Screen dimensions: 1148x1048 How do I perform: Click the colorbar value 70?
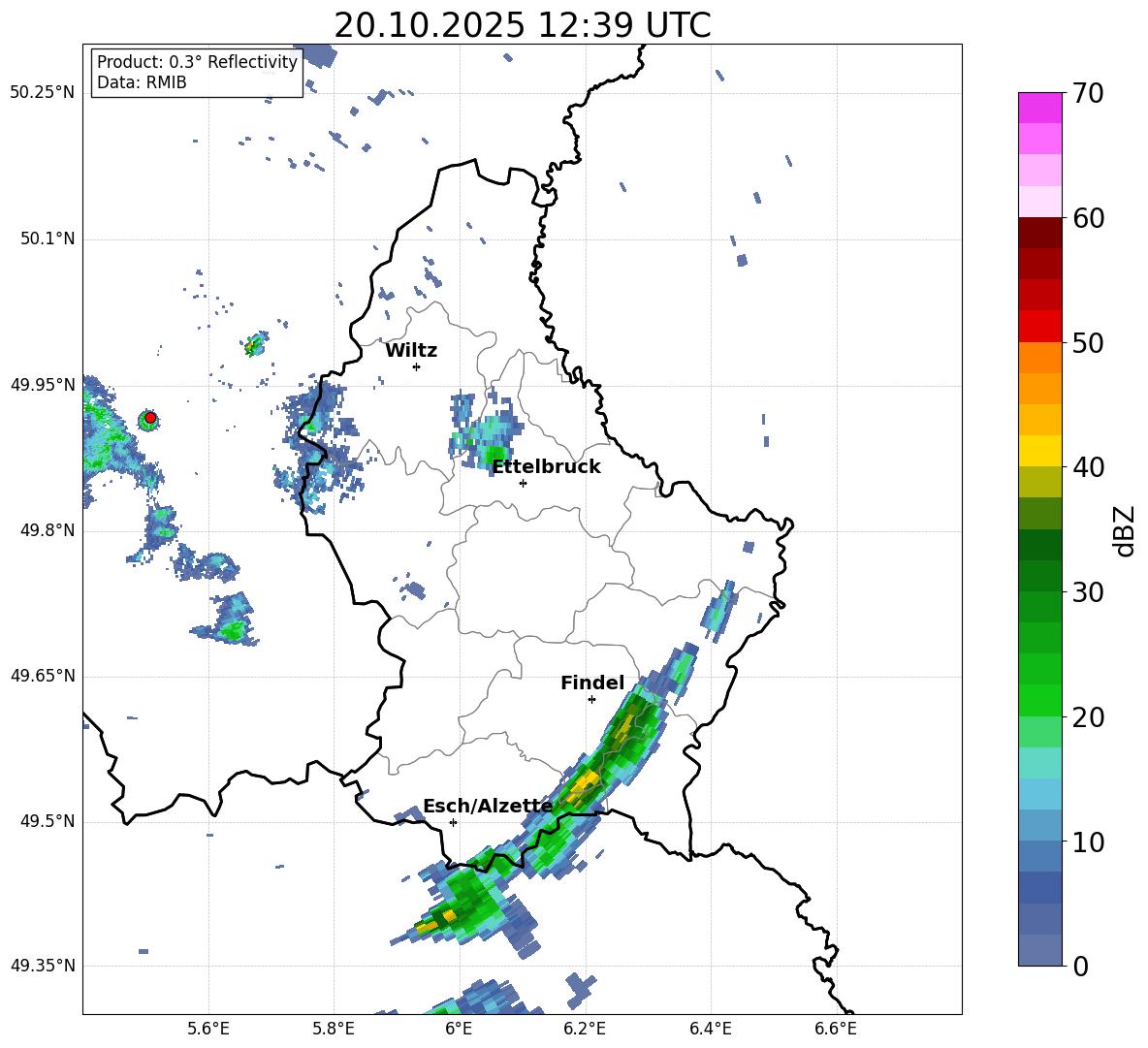coord(1088,94)
